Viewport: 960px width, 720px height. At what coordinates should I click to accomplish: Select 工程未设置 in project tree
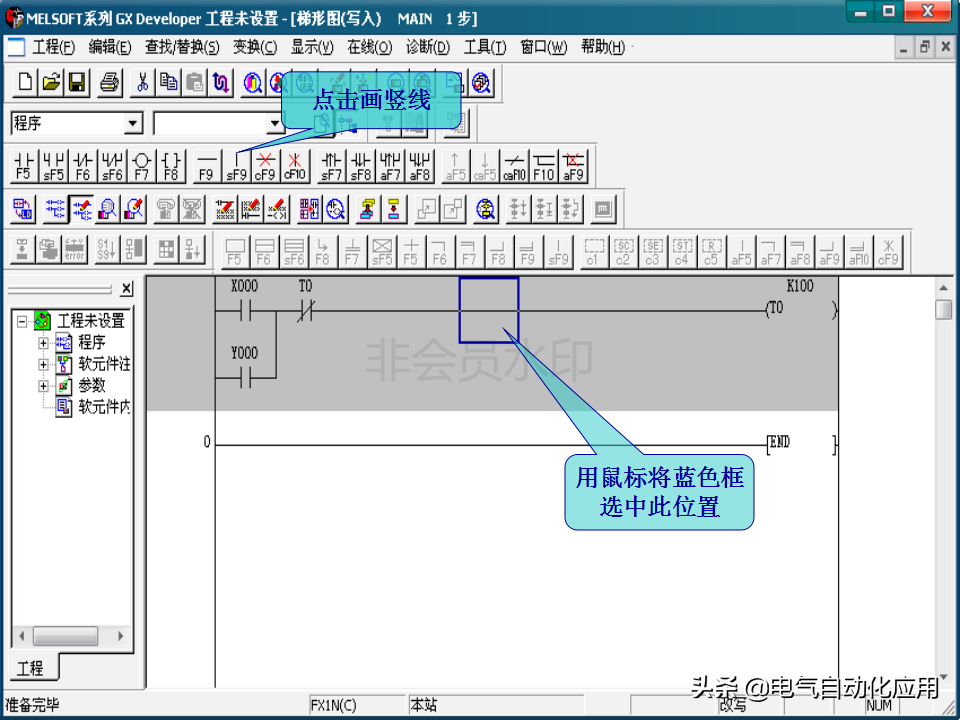click(91, 320)
